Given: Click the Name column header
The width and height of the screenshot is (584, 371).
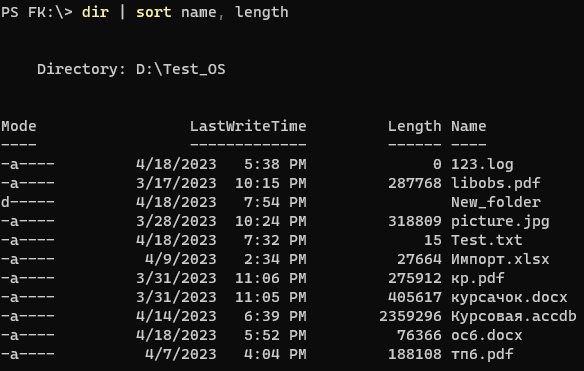Looking at the screenshot, I should coord(469,126).
